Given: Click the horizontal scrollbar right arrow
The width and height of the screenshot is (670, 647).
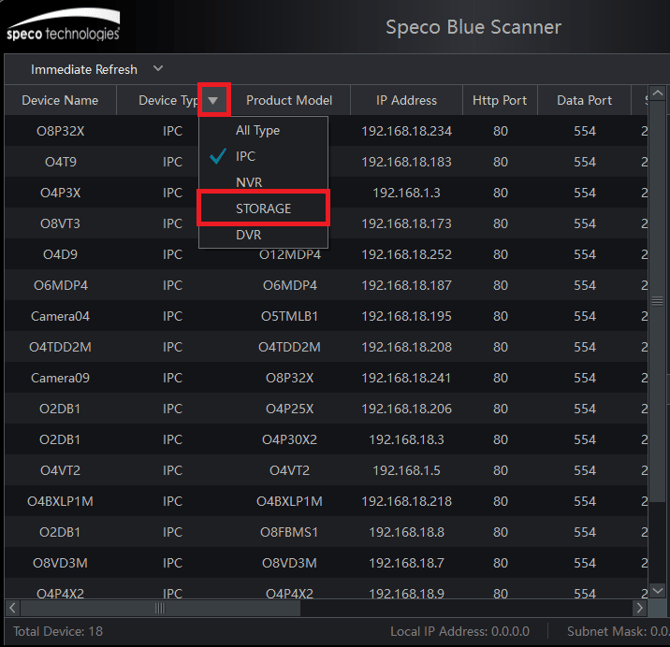Looking at the screenshot, I should (x=639, y=607).
